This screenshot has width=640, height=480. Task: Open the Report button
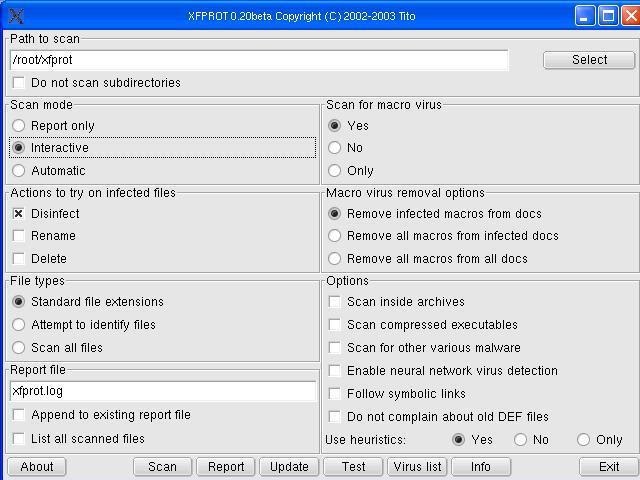[x=226, y=467]
